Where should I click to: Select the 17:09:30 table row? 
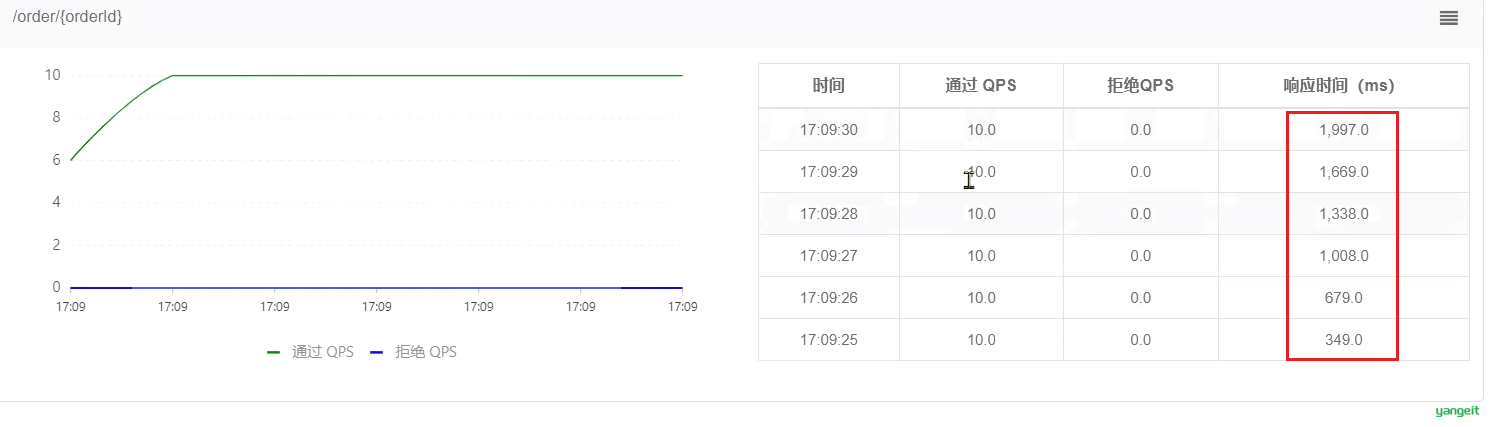(1114, 130)
